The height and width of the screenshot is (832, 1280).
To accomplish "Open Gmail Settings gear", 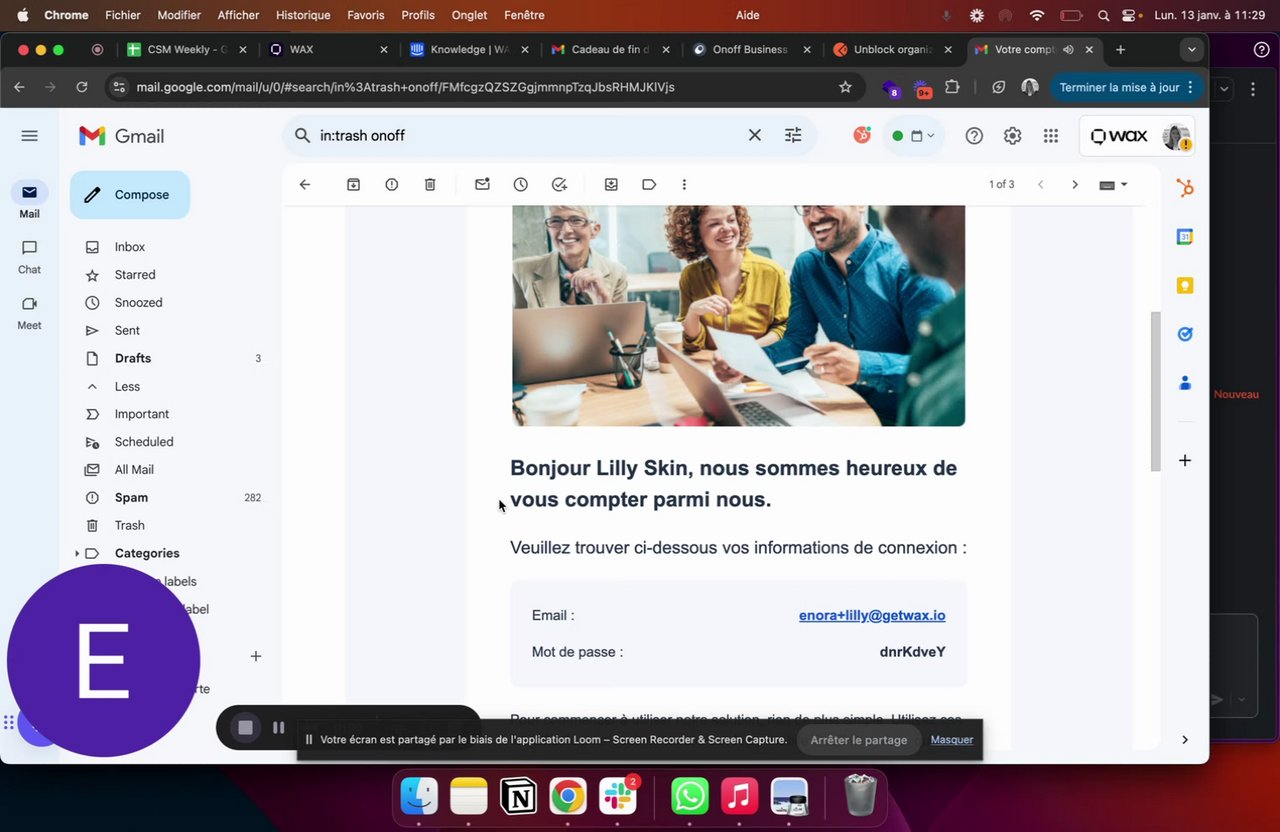I will point(1012,136).
